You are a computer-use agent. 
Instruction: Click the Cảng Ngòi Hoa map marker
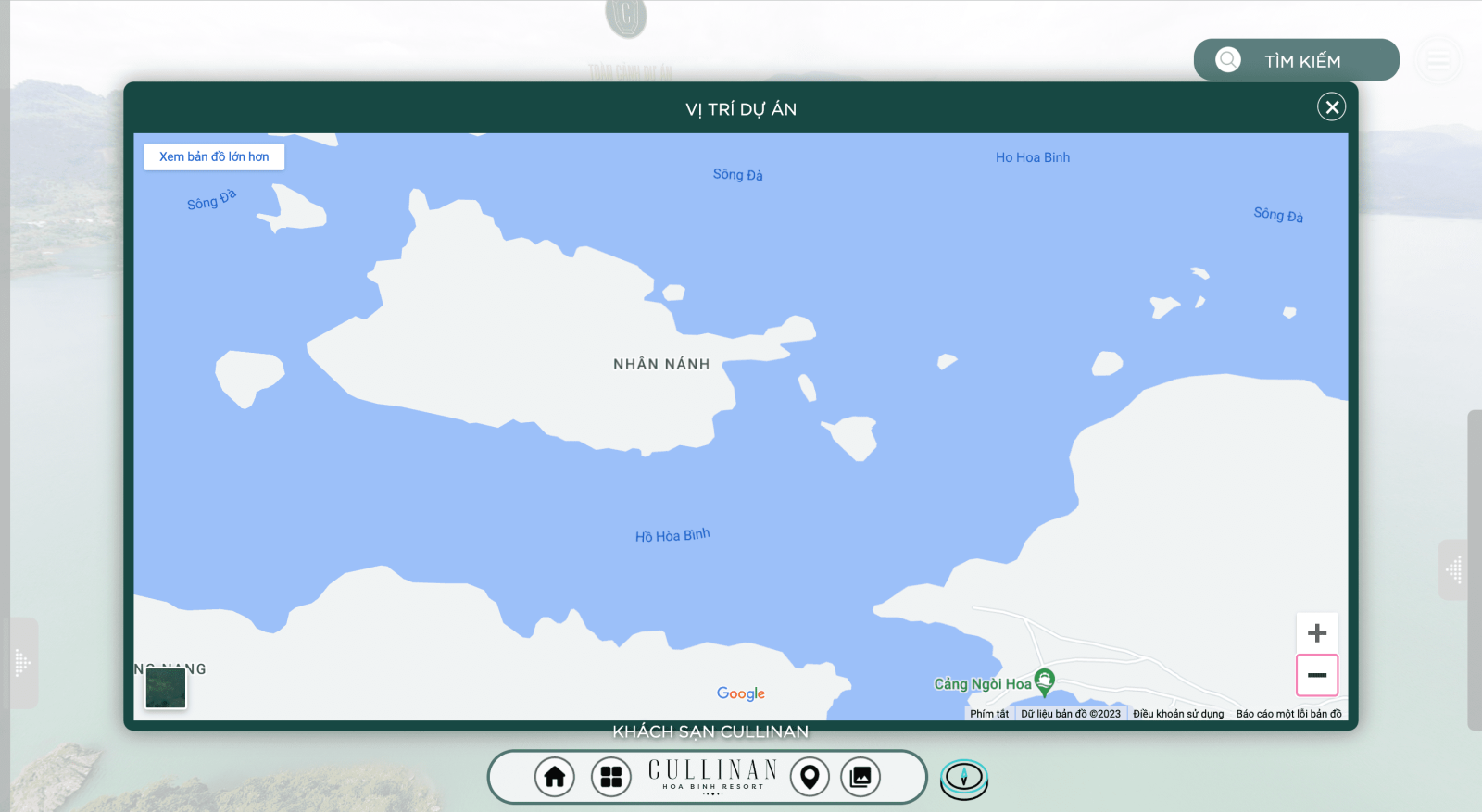(x=1044, y=681)
